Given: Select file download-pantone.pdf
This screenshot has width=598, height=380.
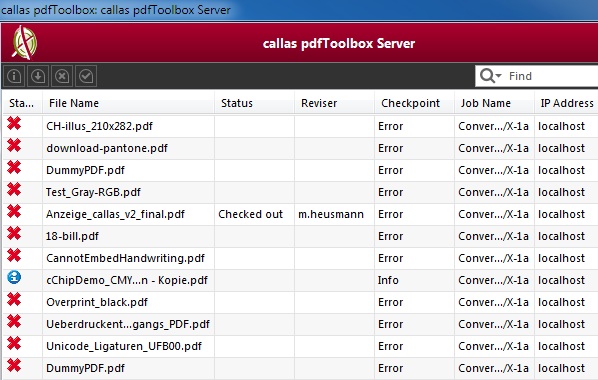Looking at the screenshot, I should [107, 148].
